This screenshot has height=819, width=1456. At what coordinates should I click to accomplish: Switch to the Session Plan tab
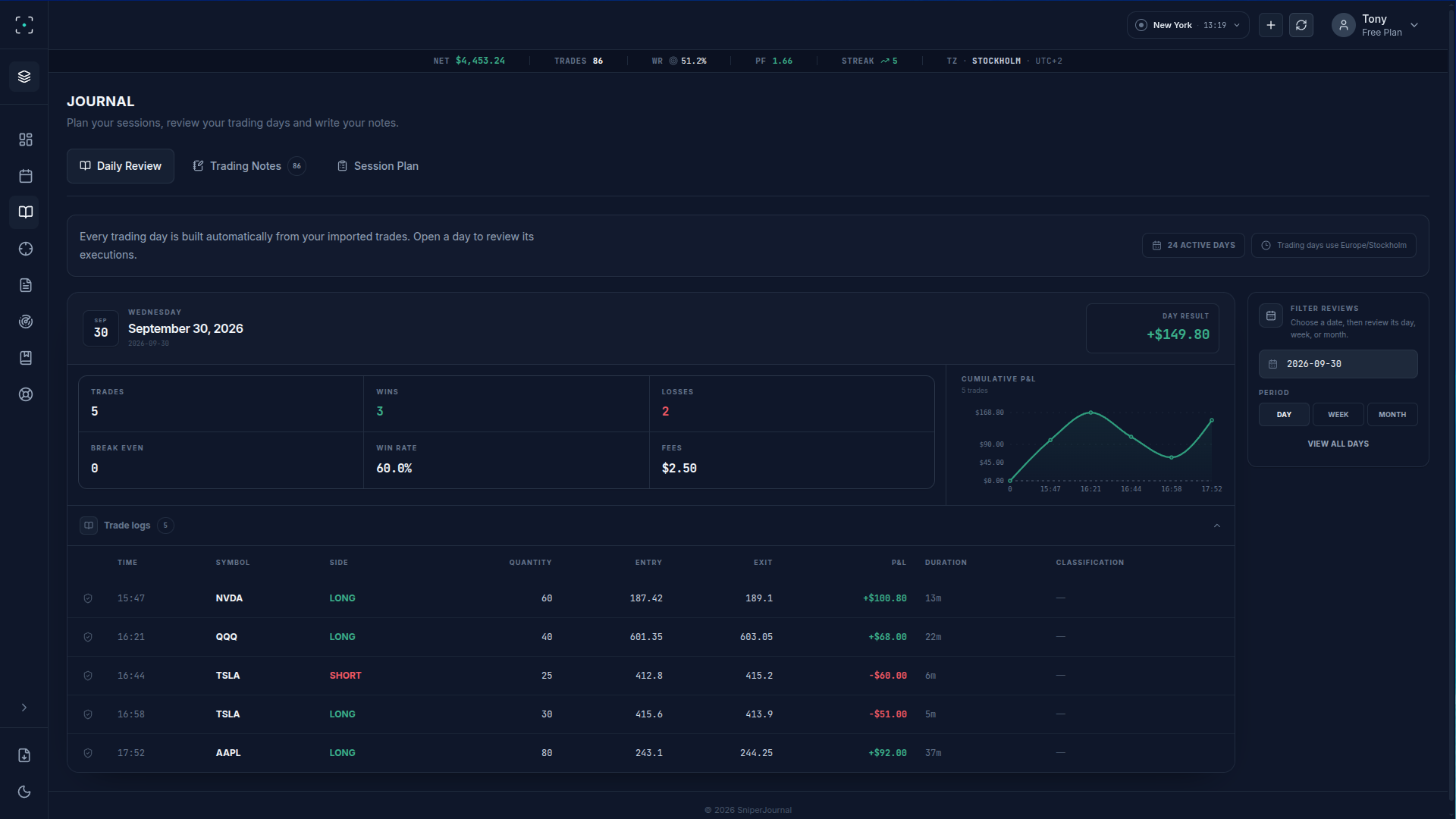click(378, 166)
